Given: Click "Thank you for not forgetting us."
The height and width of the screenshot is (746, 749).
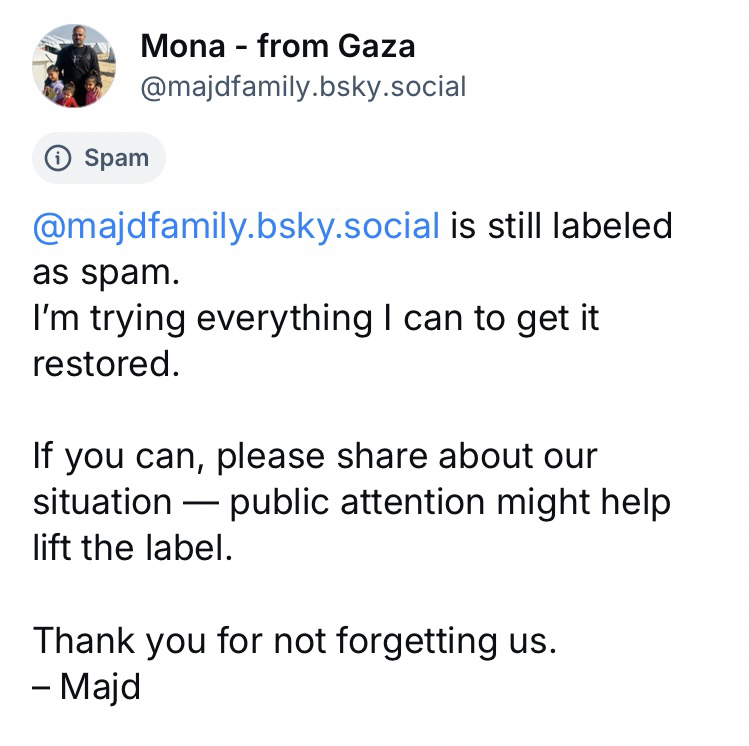Looking at the screenshot, I should 294,640.
